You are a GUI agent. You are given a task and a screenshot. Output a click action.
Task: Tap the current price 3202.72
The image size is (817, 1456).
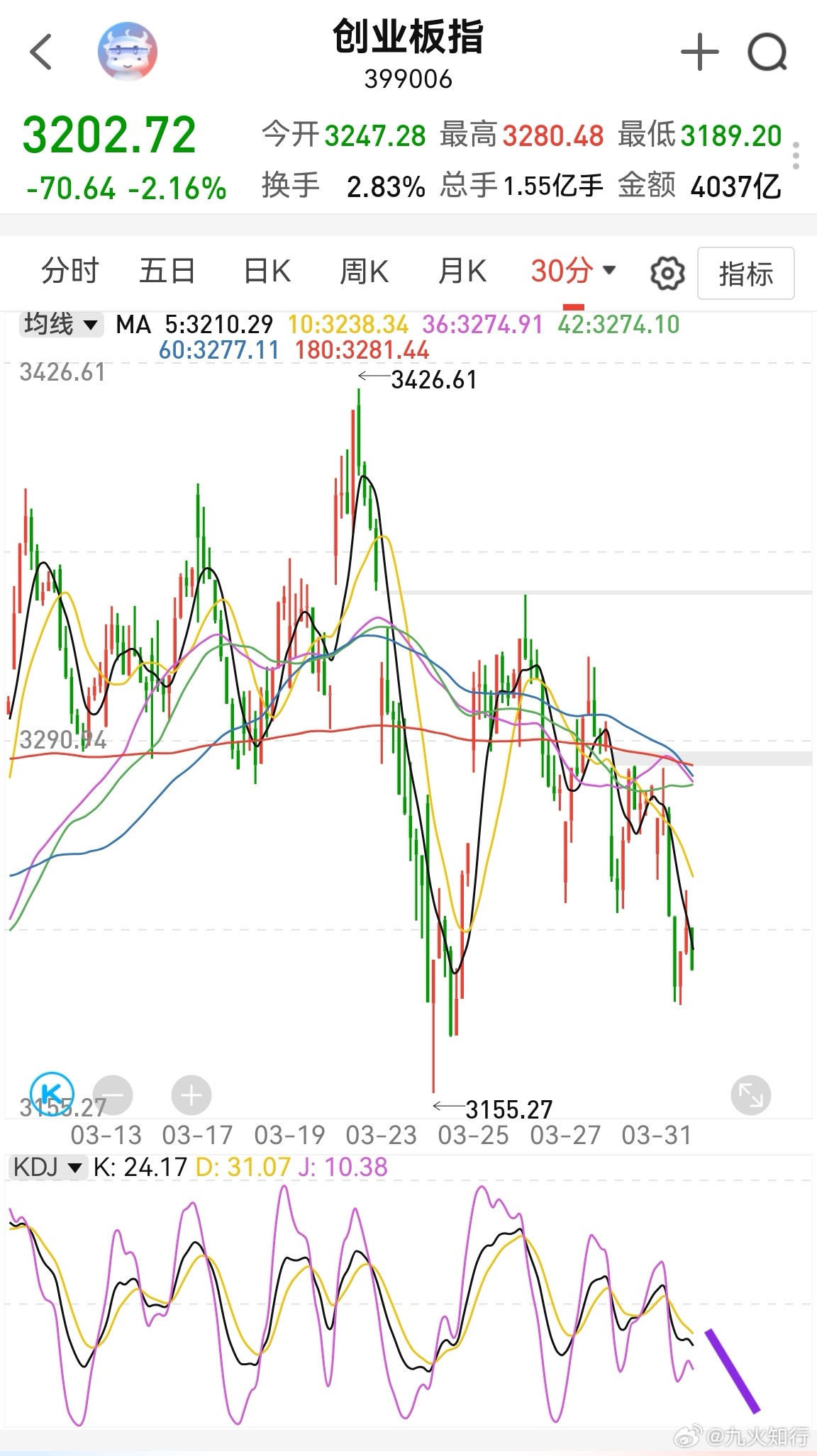109,135
